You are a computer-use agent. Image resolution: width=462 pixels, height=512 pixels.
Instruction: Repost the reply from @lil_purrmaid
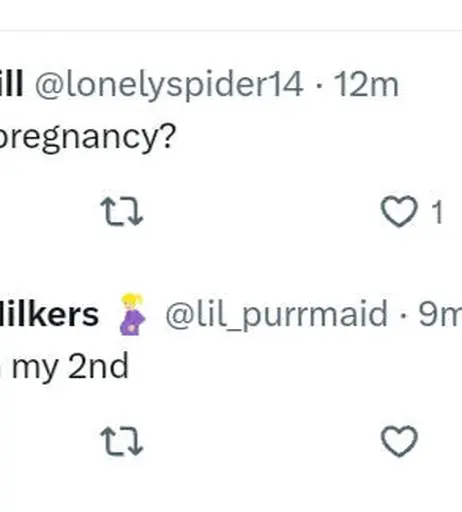(x=122, y=442)
